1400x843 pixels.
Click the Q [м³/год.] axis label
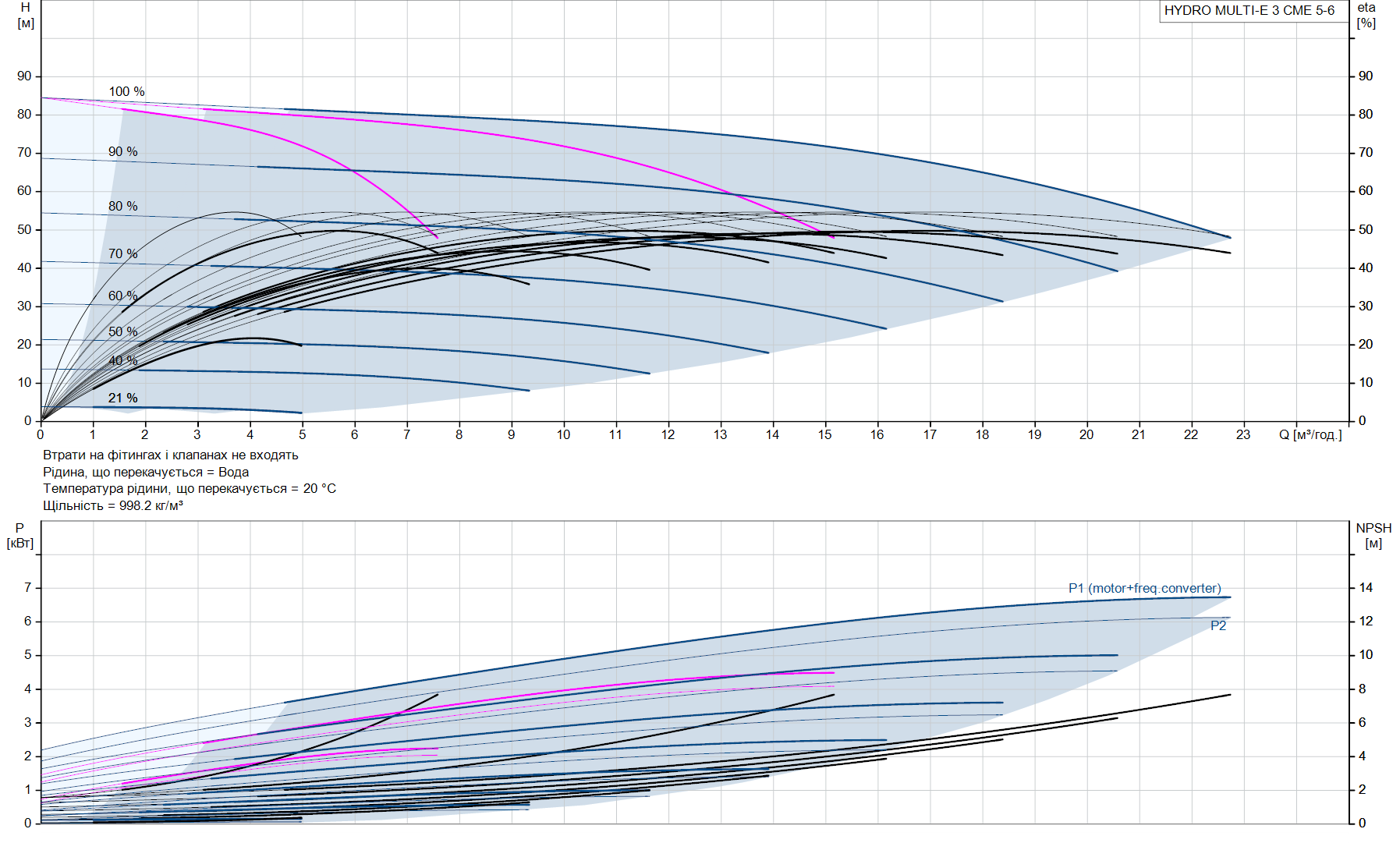point(1310,434)
